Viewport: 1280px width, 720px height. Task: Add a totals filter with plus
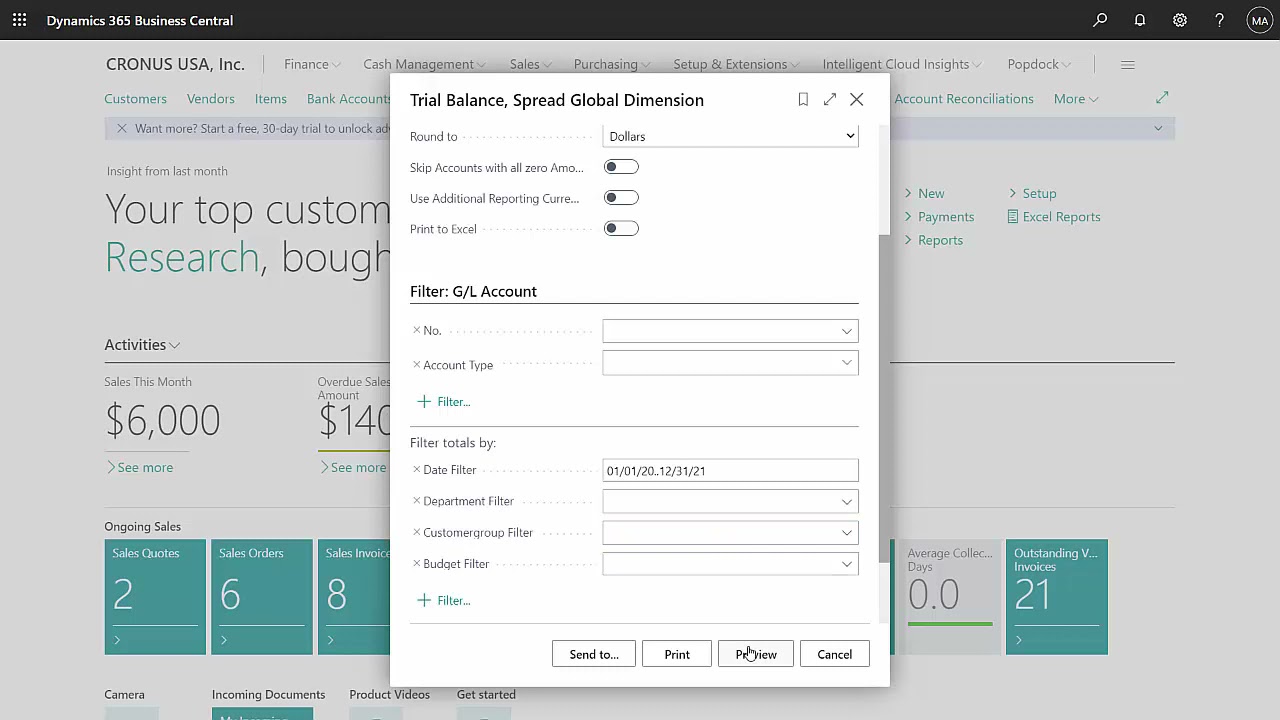[x=443, y=600]
